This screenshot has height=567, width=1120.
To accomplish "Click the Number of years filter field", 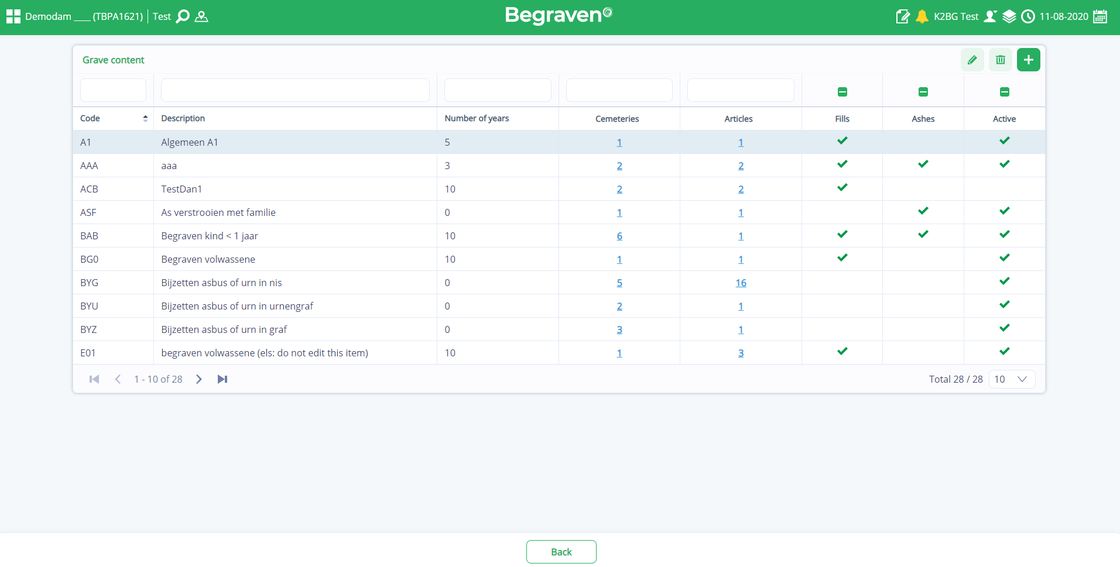I will coord(498,90).
